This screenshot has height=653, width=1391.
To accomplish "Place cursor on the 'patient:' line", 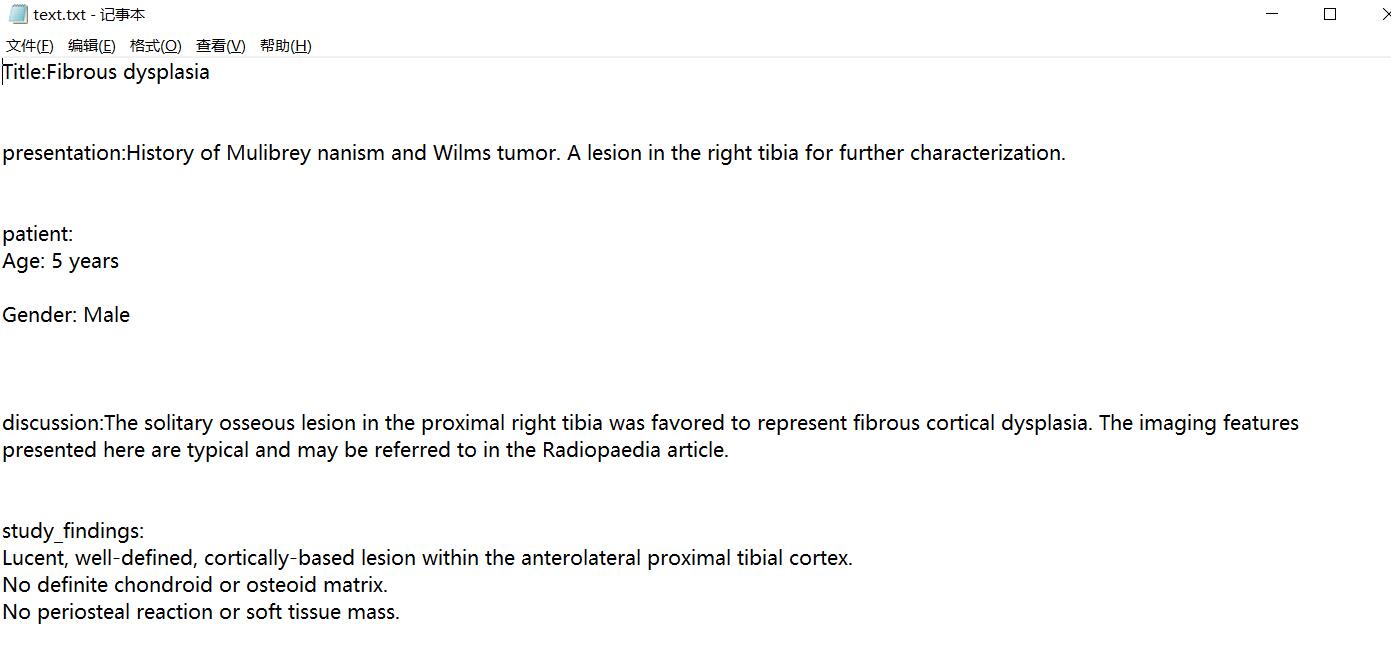I will tap(38, 234).
